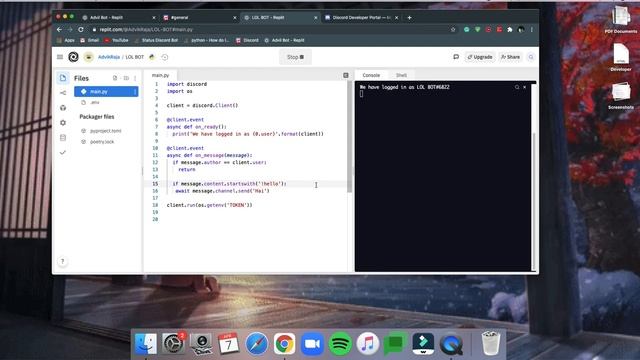This screenshot has width=640, height=360.
Task: Open the main.py file options menu
Action: pos(135,91)
